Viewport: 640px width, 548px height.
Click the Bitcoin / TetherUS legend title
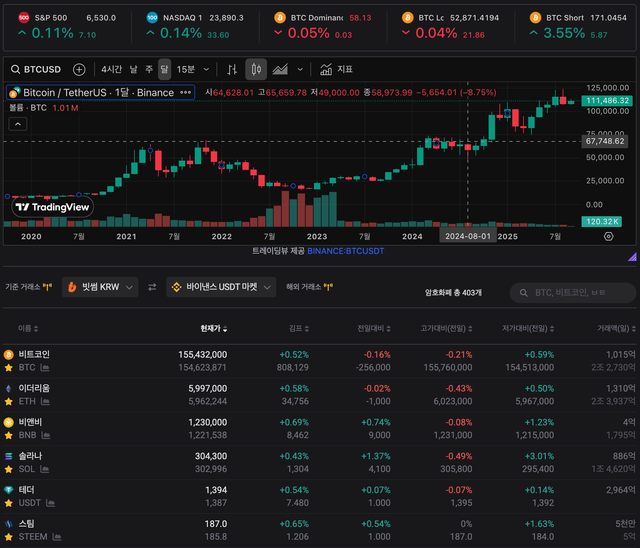98,93
